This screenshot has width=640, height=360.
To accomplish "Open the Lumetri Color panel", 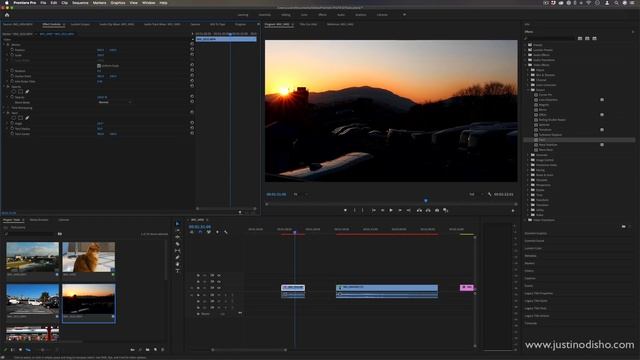I will pos(533,248).
